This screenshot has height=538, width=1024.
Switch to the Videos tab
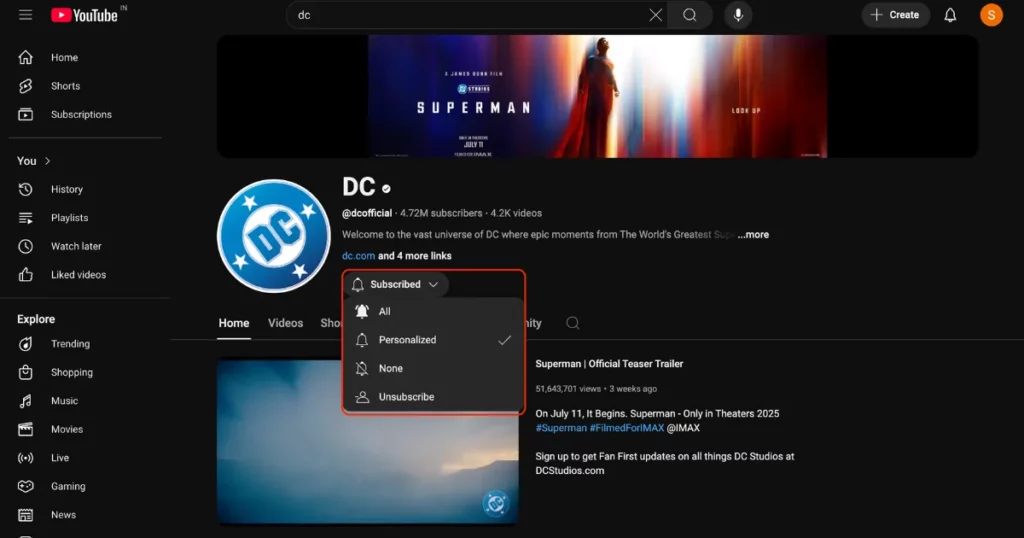(x=285, y=323)
